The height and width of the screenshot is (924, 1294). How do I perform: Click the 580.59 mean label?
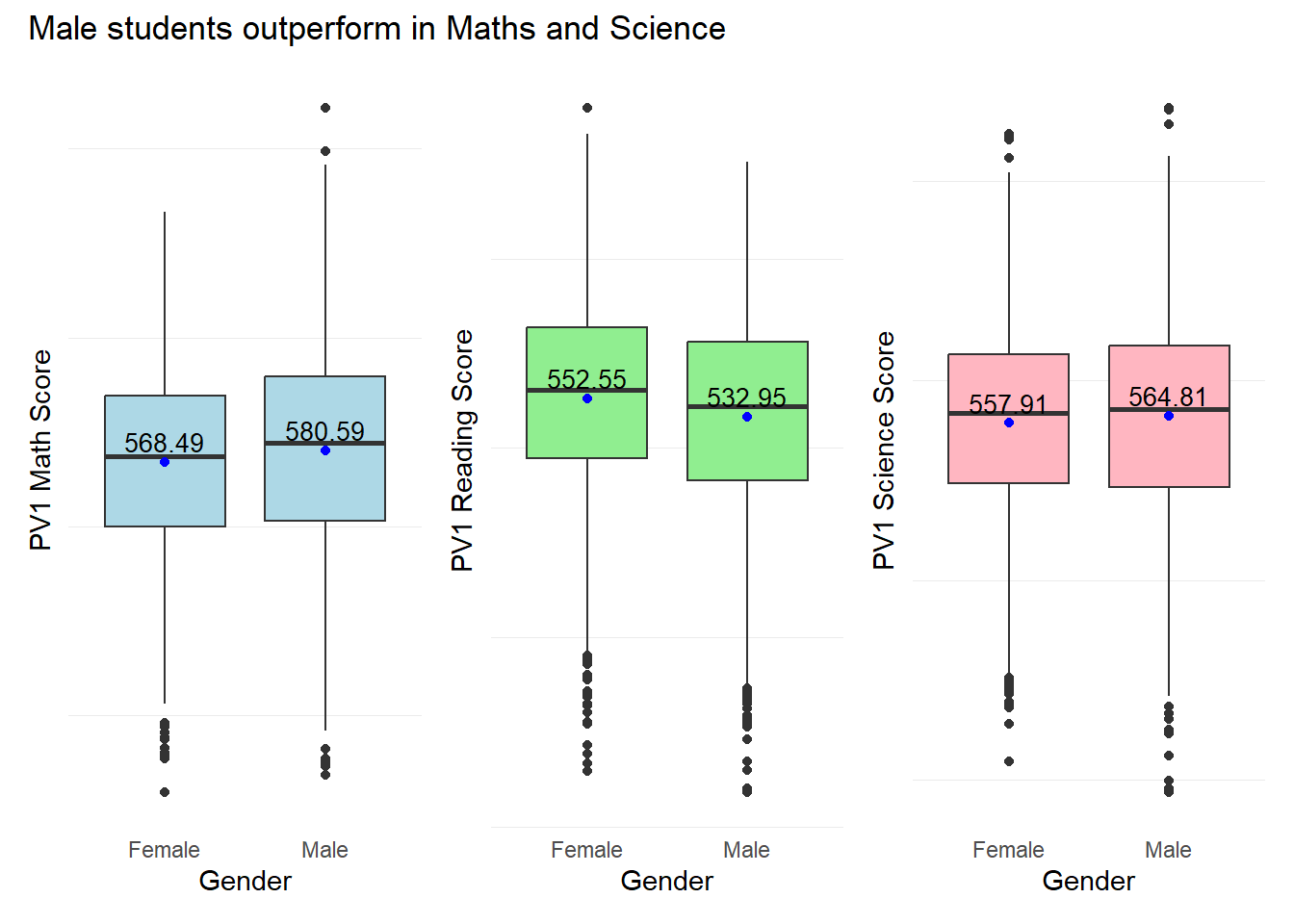click(324, 431)
